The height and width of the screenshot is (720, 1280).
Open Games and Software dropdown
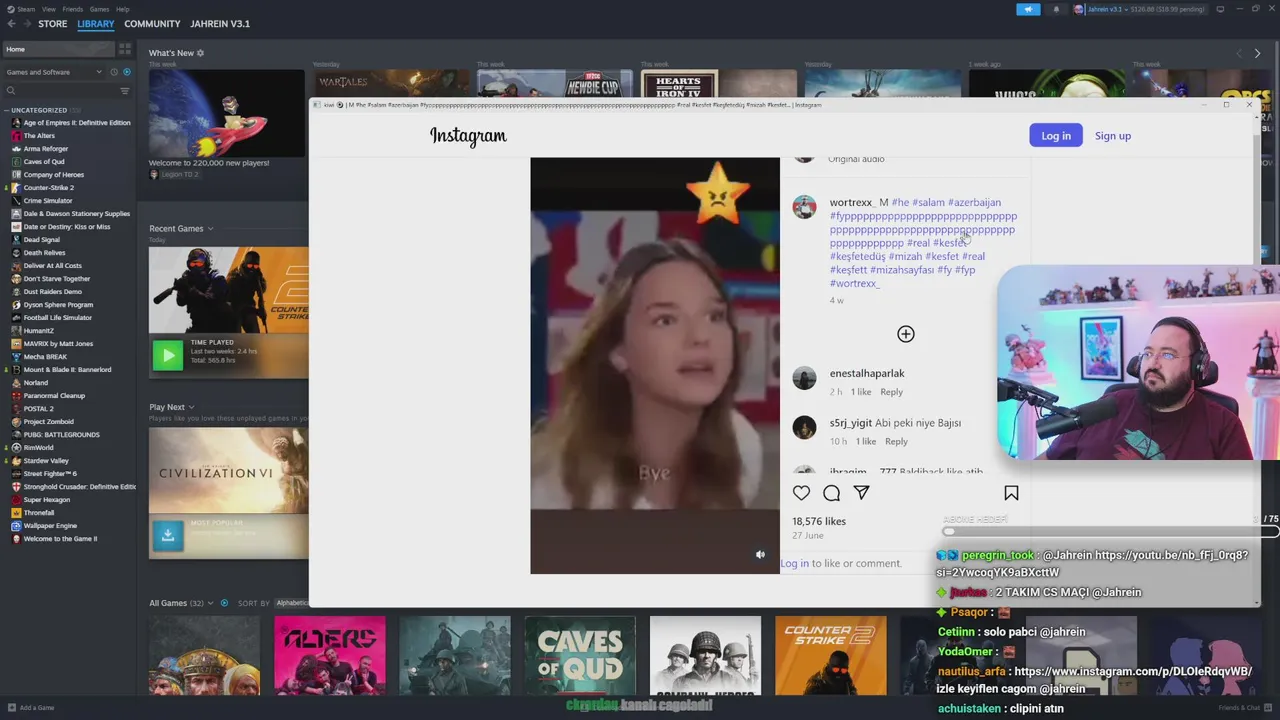[54, 72]
